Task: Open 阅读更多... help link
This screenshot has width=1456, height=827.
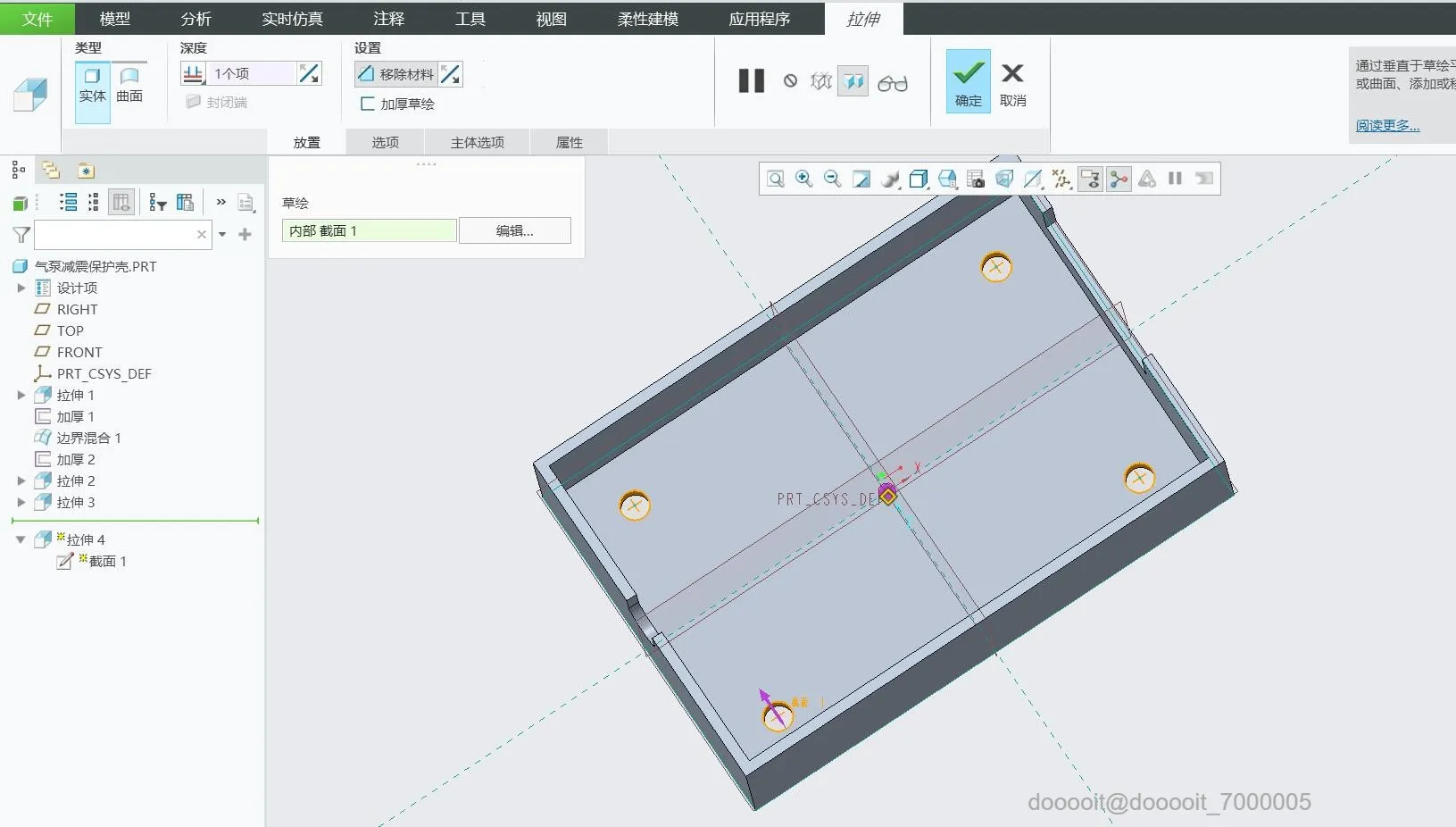Action: (x=1387, y=125)
